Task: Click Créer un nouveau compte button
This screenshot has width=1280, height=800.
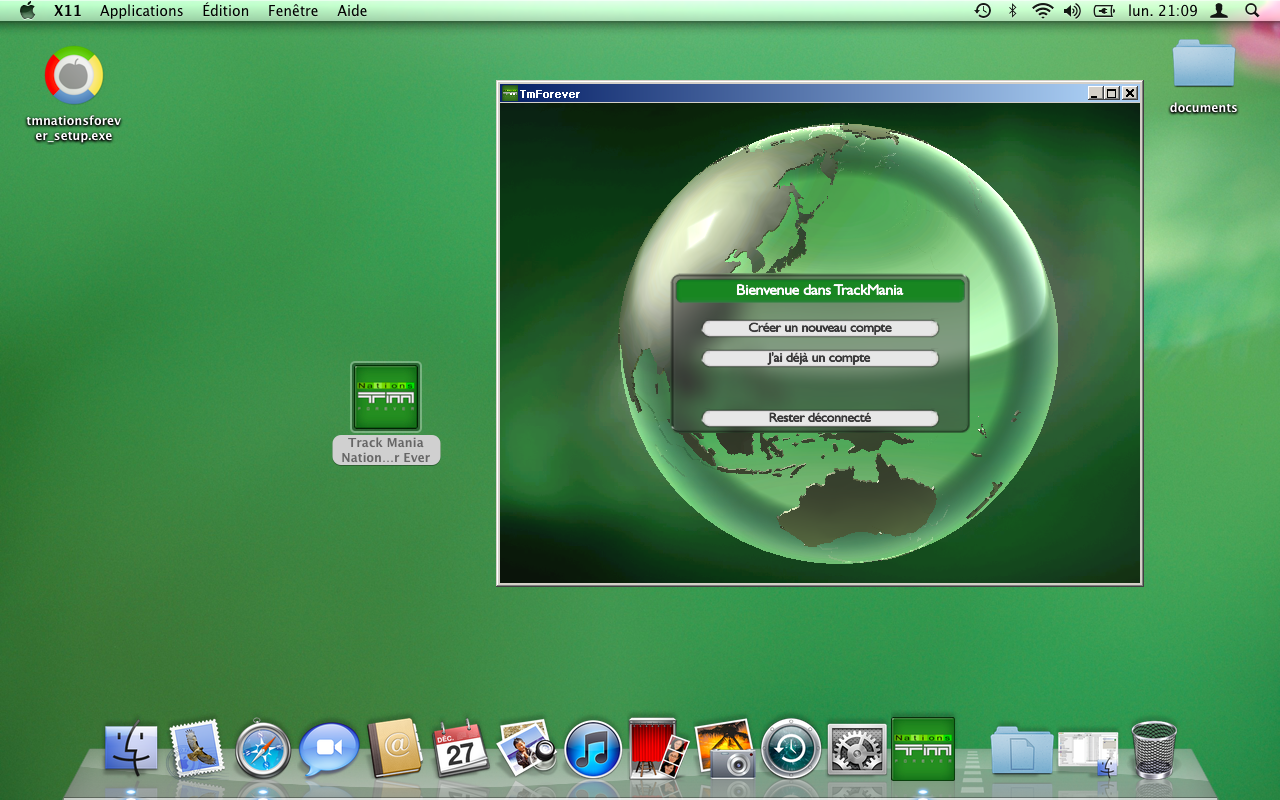Action: point(820,328)
